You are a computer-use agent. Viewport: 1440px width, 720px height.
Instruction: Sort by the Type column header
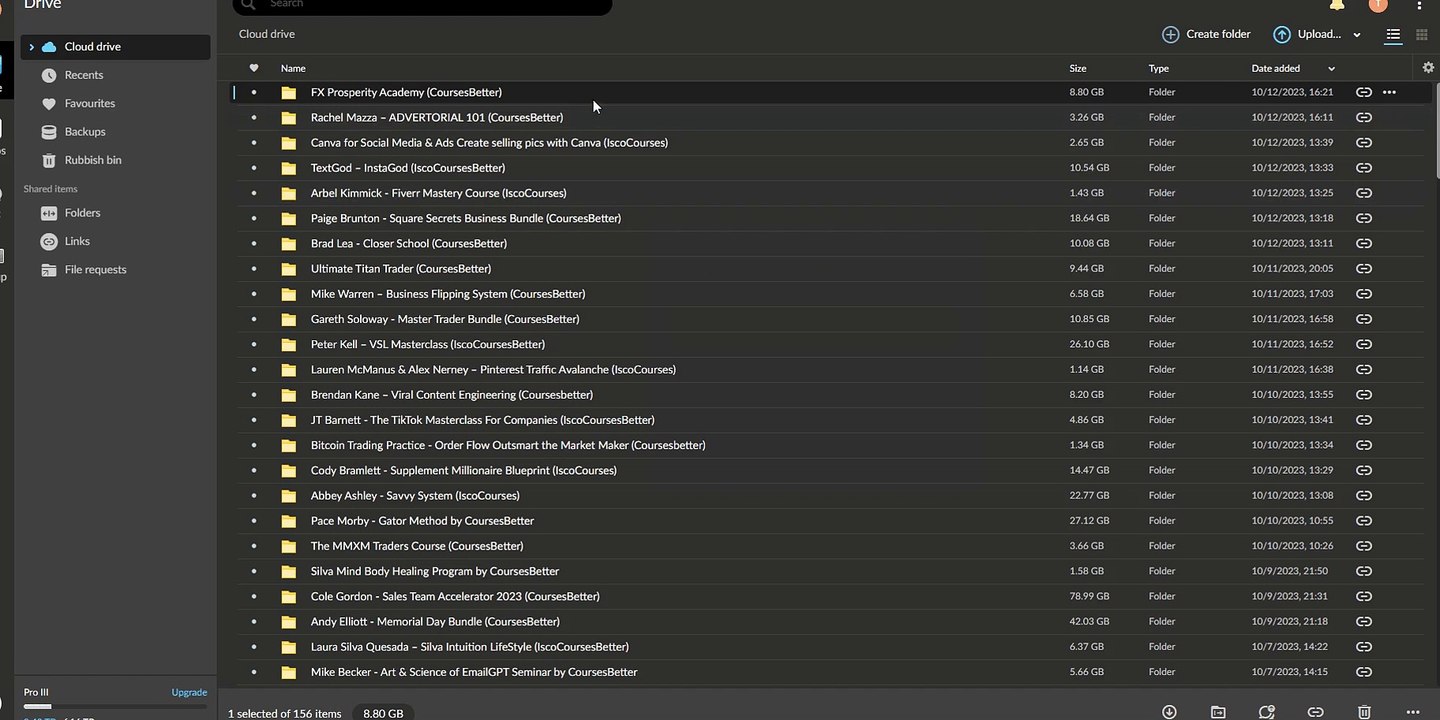(1159, 68)
